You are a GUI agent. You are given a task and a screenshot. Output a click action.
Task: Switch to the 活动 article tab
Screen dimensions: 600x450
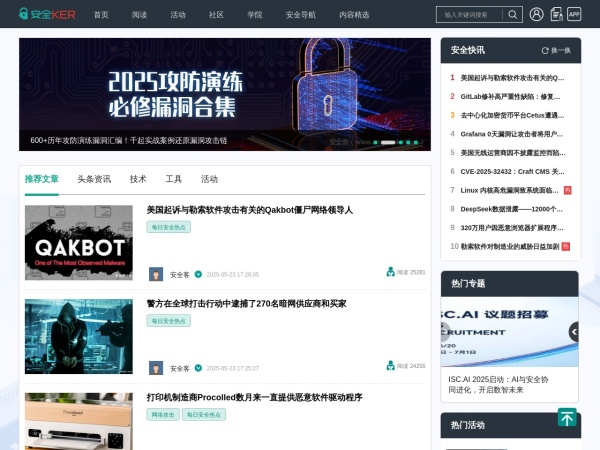click(x=209, y=179)
